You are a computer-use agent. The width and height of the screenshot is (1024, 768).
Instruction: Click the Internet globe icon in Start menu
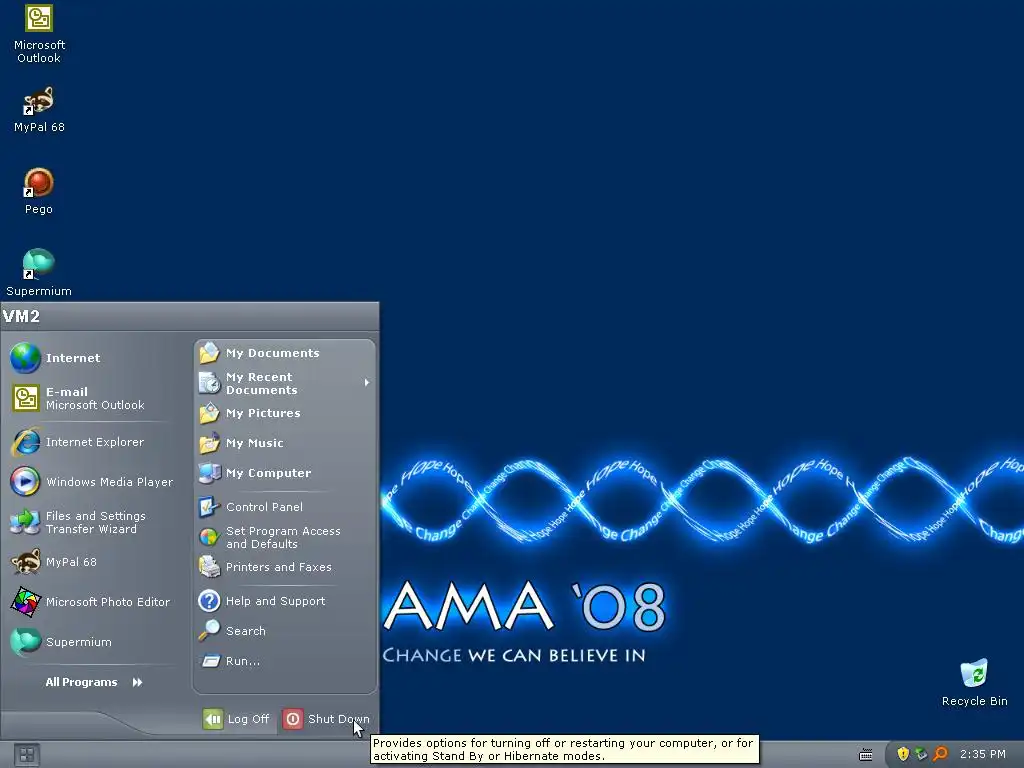point(25,358)
